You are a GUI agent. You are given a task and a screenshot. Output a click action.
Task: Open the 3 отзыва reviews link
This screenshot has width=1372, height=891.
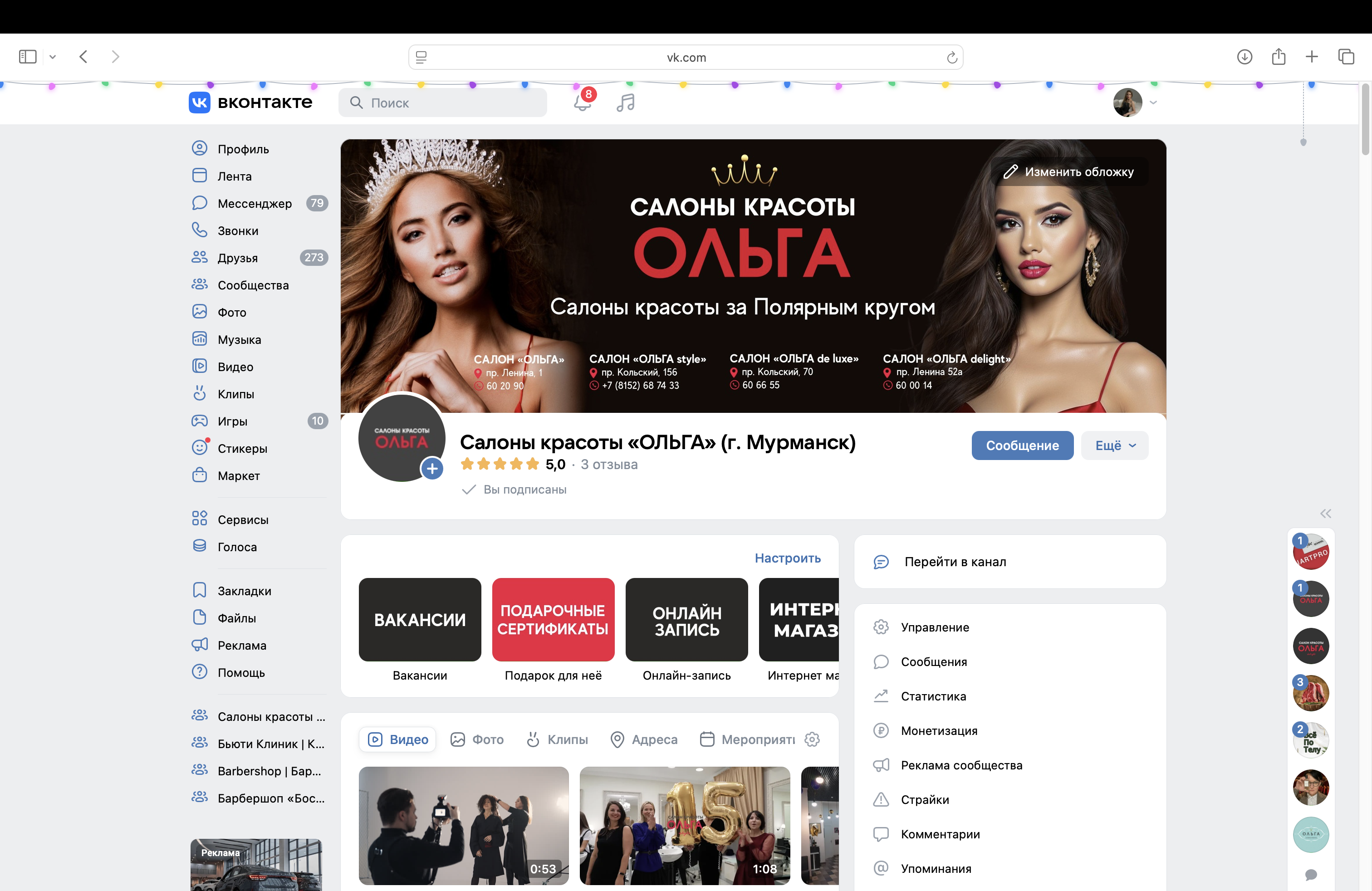coord(609,465)
